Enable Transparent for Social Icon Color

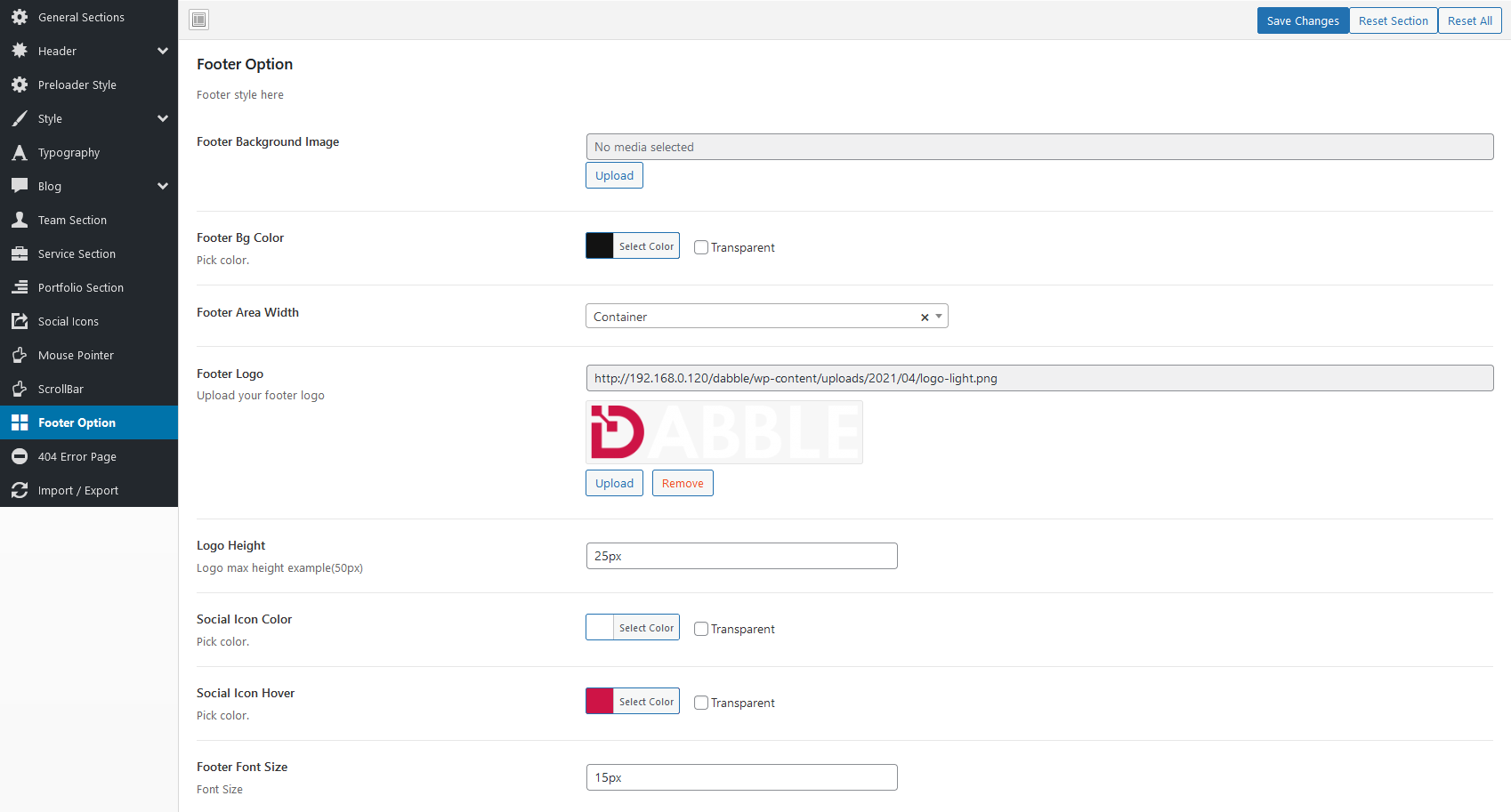701,629
